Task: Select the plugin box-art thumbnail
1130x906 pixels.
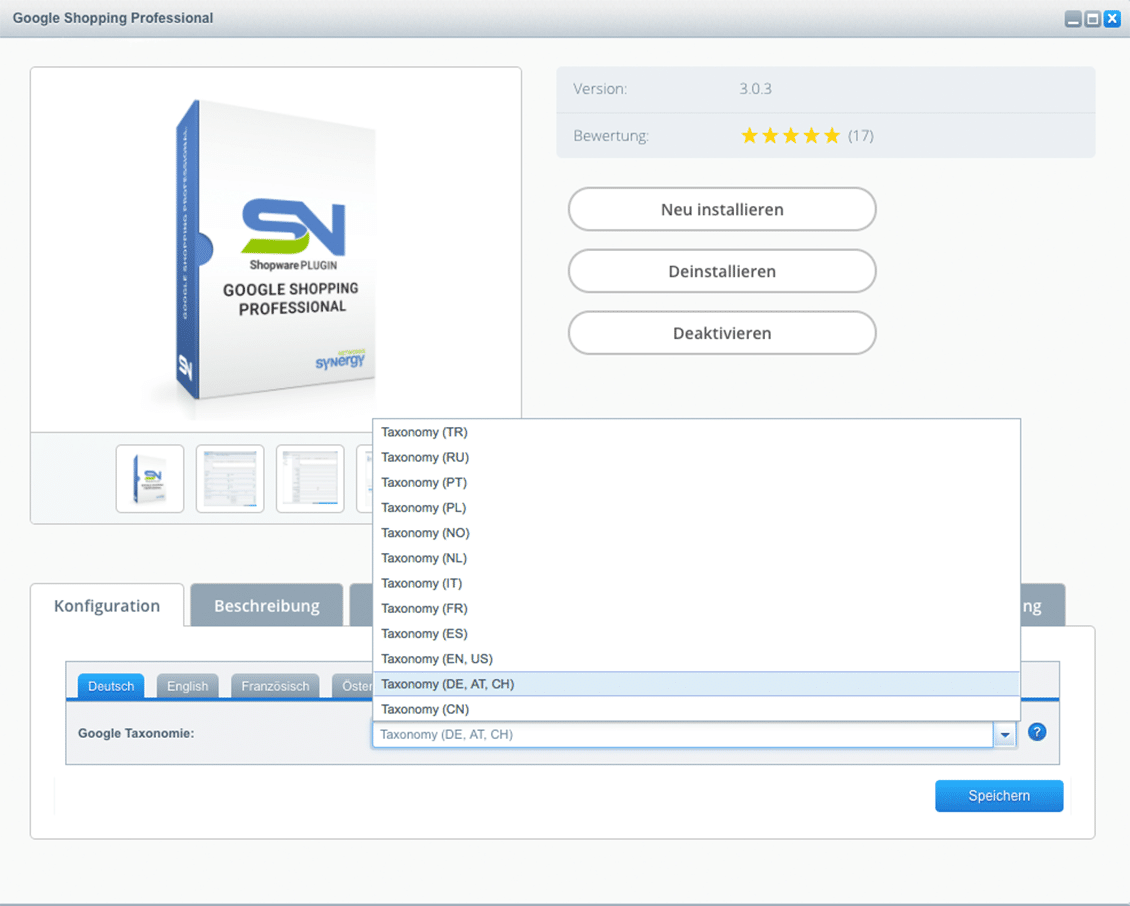Action: pos(149,478)
